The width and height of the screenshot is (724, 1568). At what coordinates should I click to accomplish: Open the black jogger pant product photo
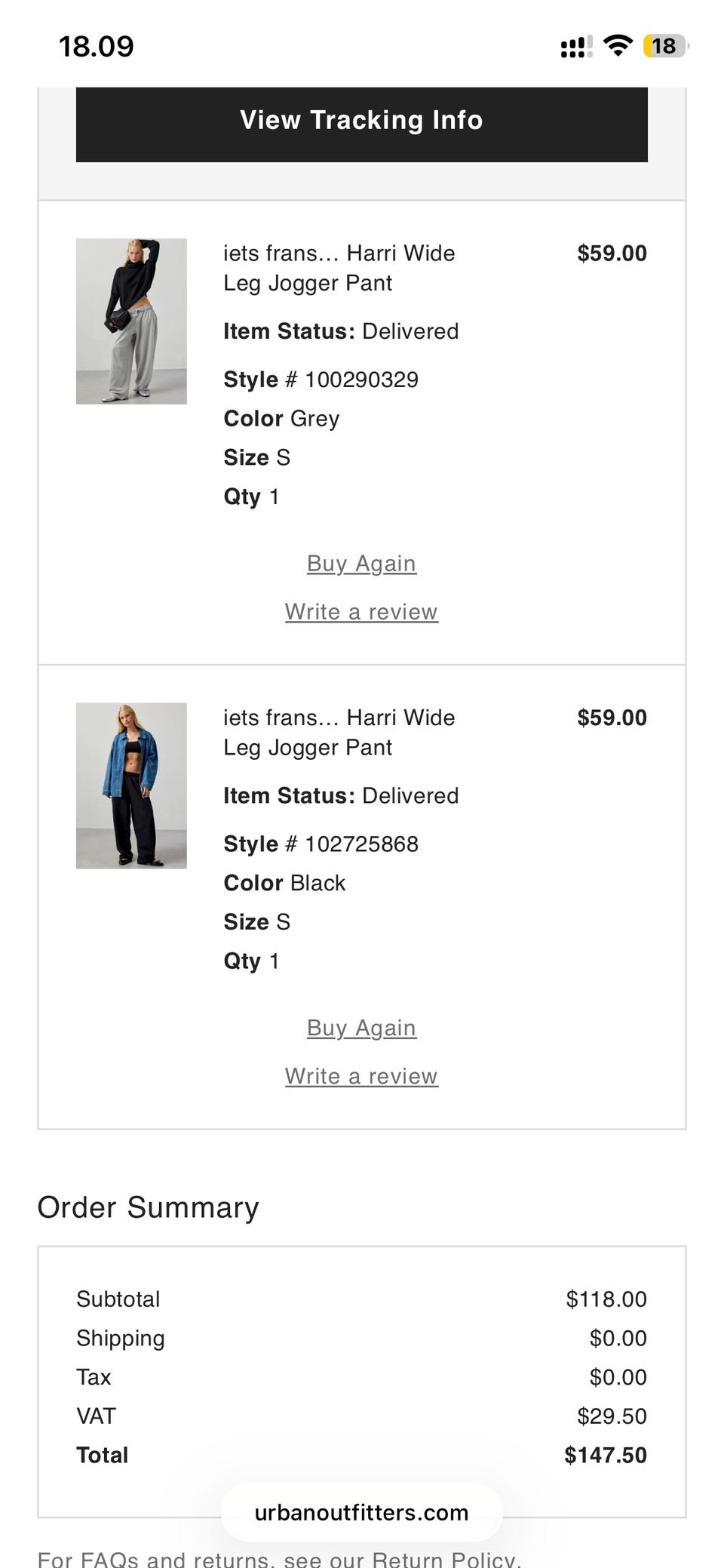[131, 786]
